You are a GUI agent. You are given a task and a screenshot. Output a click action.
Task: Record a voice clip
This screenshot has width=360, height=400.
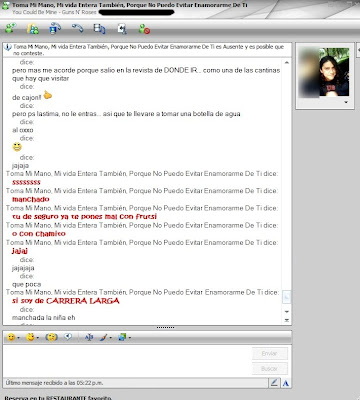click(68, 337)
